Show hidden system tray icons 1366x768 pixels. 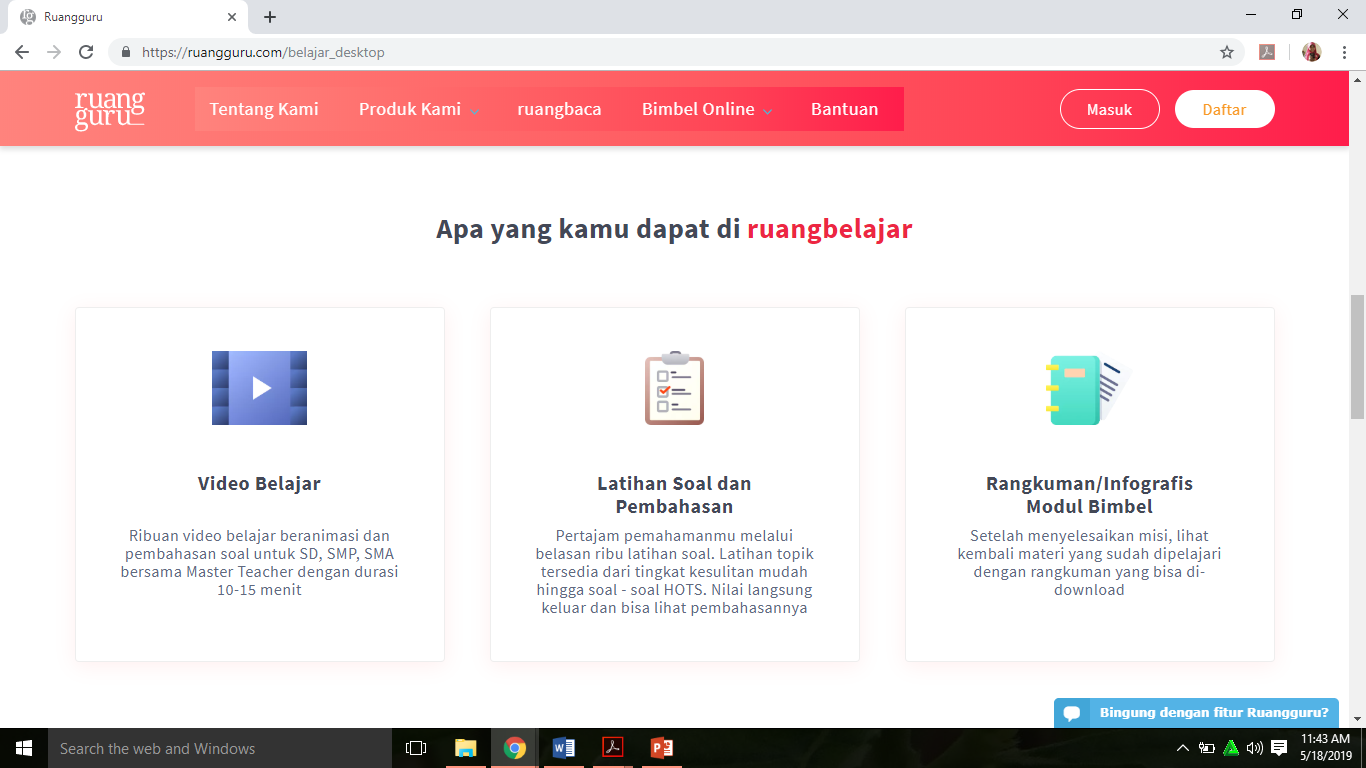point(1183,748)
